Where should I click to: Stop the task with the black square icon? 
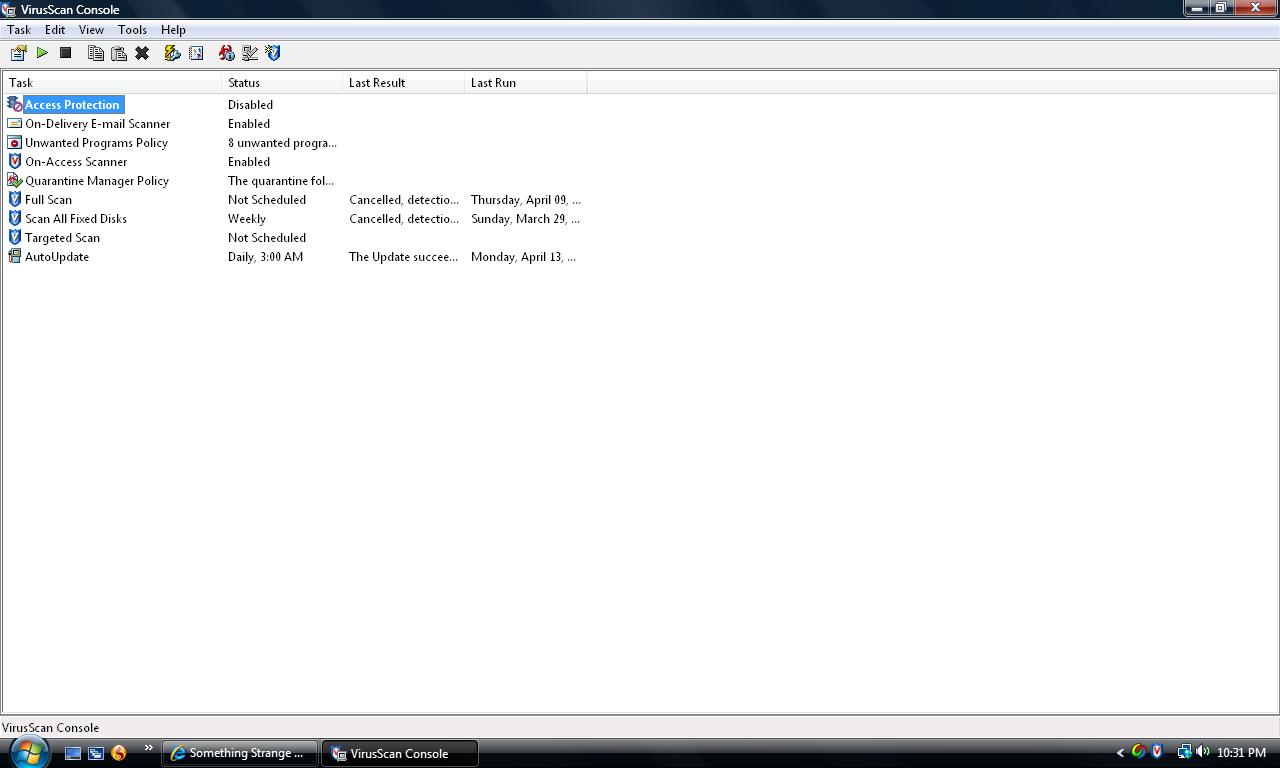(x=65, y=53)
